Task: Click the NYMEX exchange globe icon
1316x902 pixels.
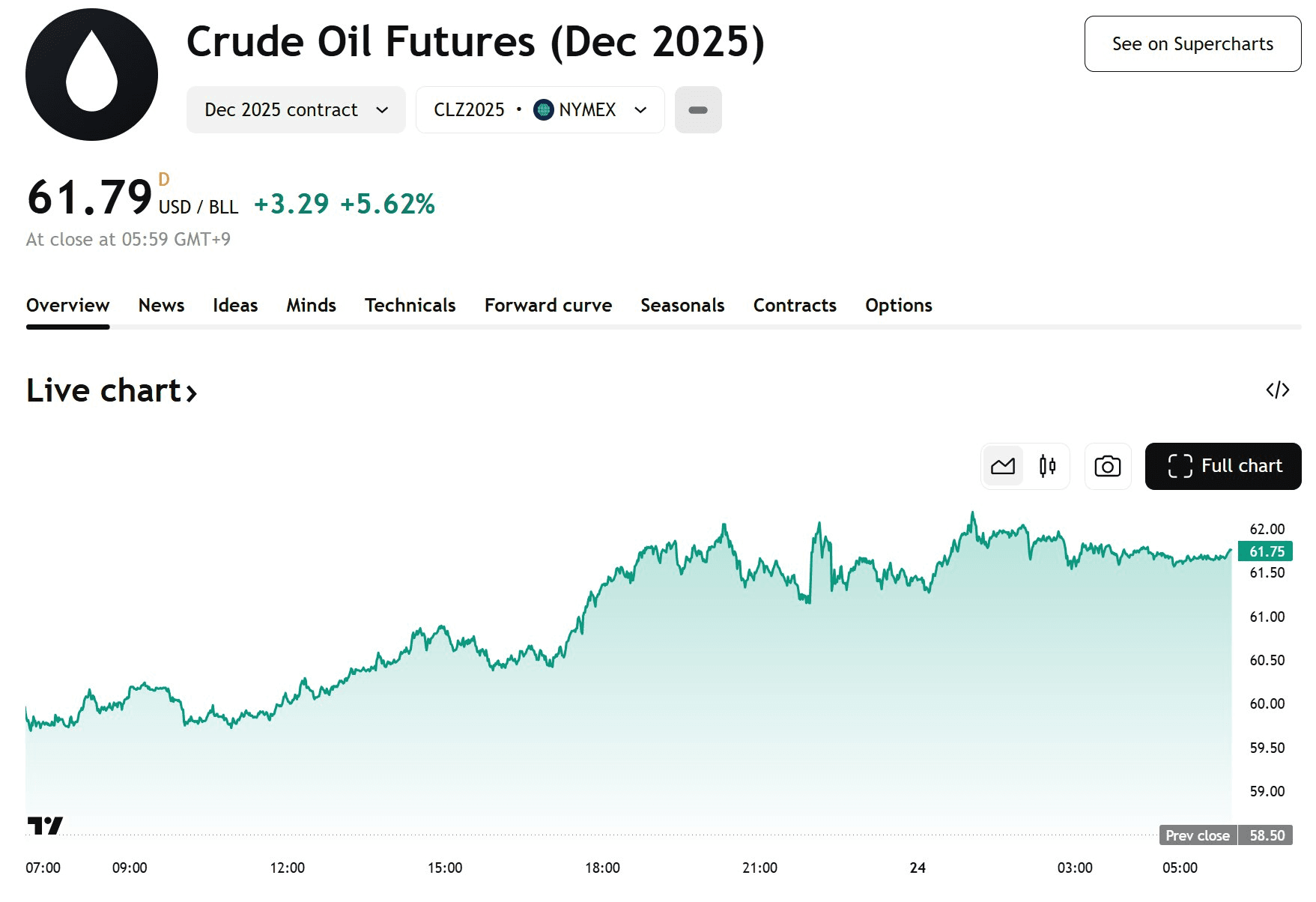Action: (x=543, y=110)
